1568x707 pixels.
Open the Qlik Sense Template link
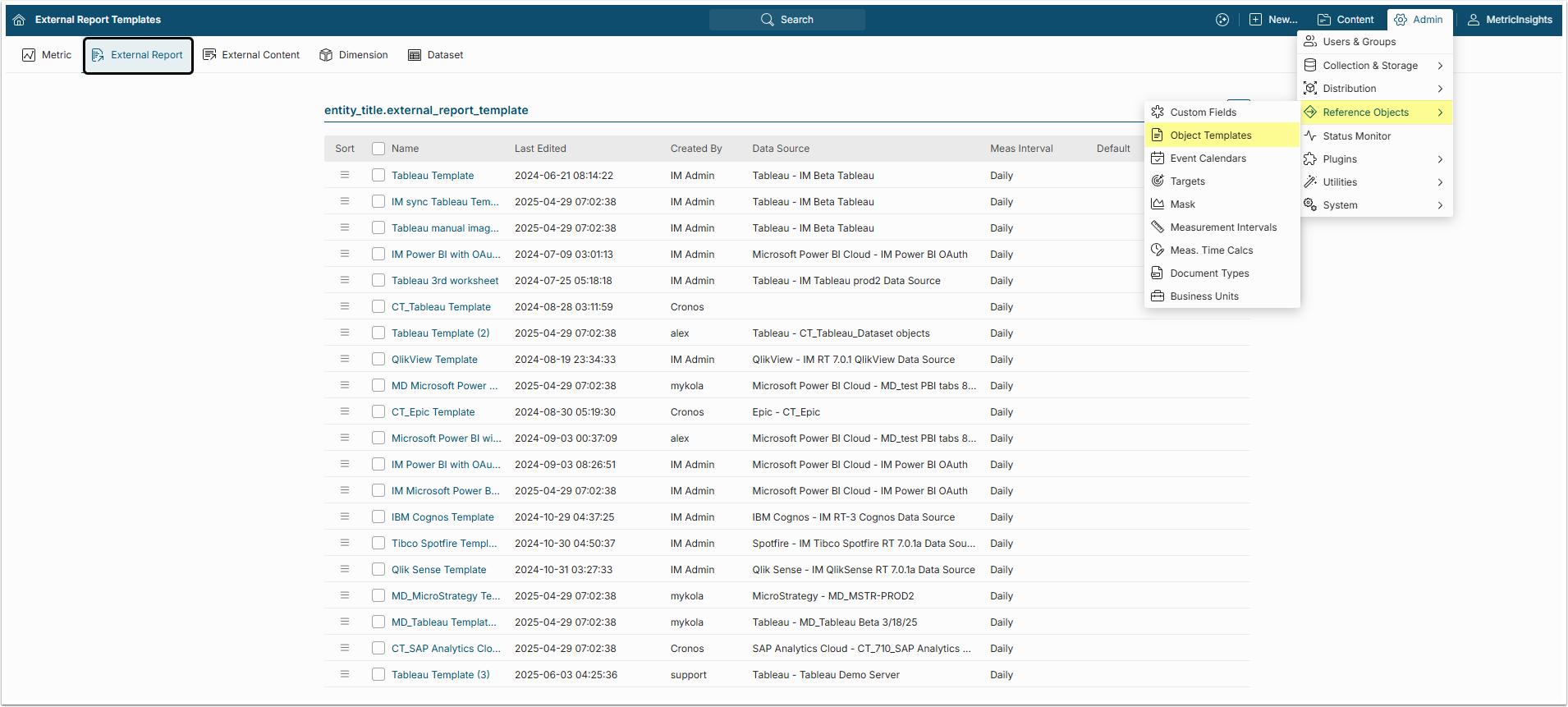click(438, 570)
